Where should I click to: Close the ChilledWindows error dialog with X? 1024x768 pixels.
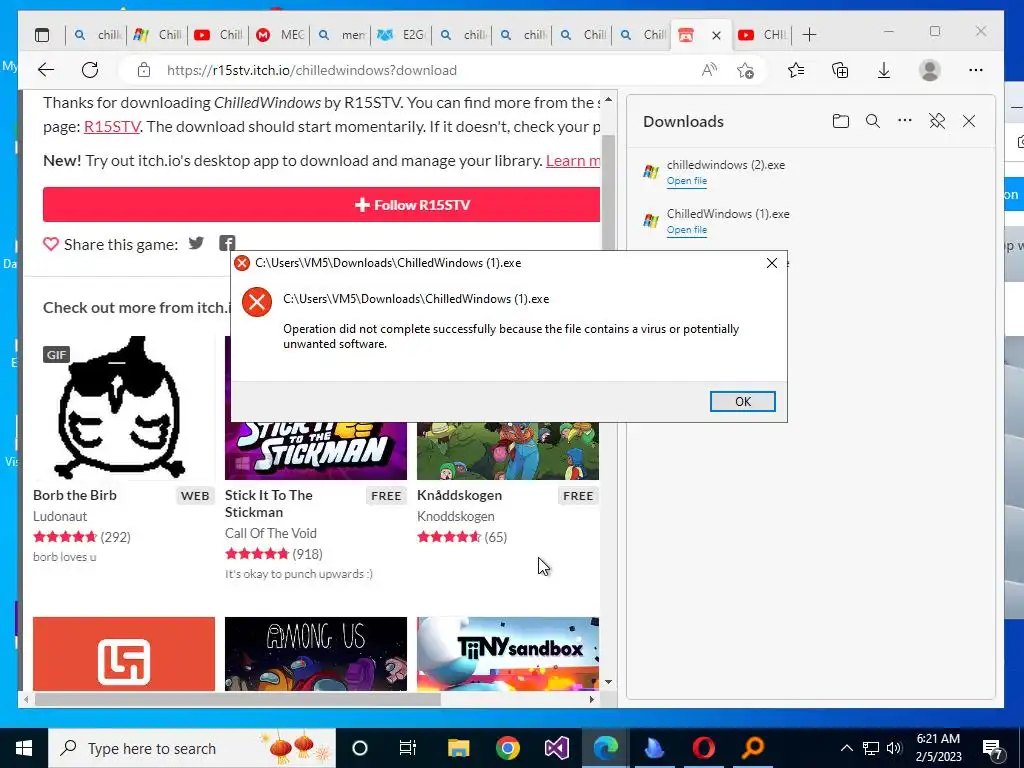(x=771, y=263)
